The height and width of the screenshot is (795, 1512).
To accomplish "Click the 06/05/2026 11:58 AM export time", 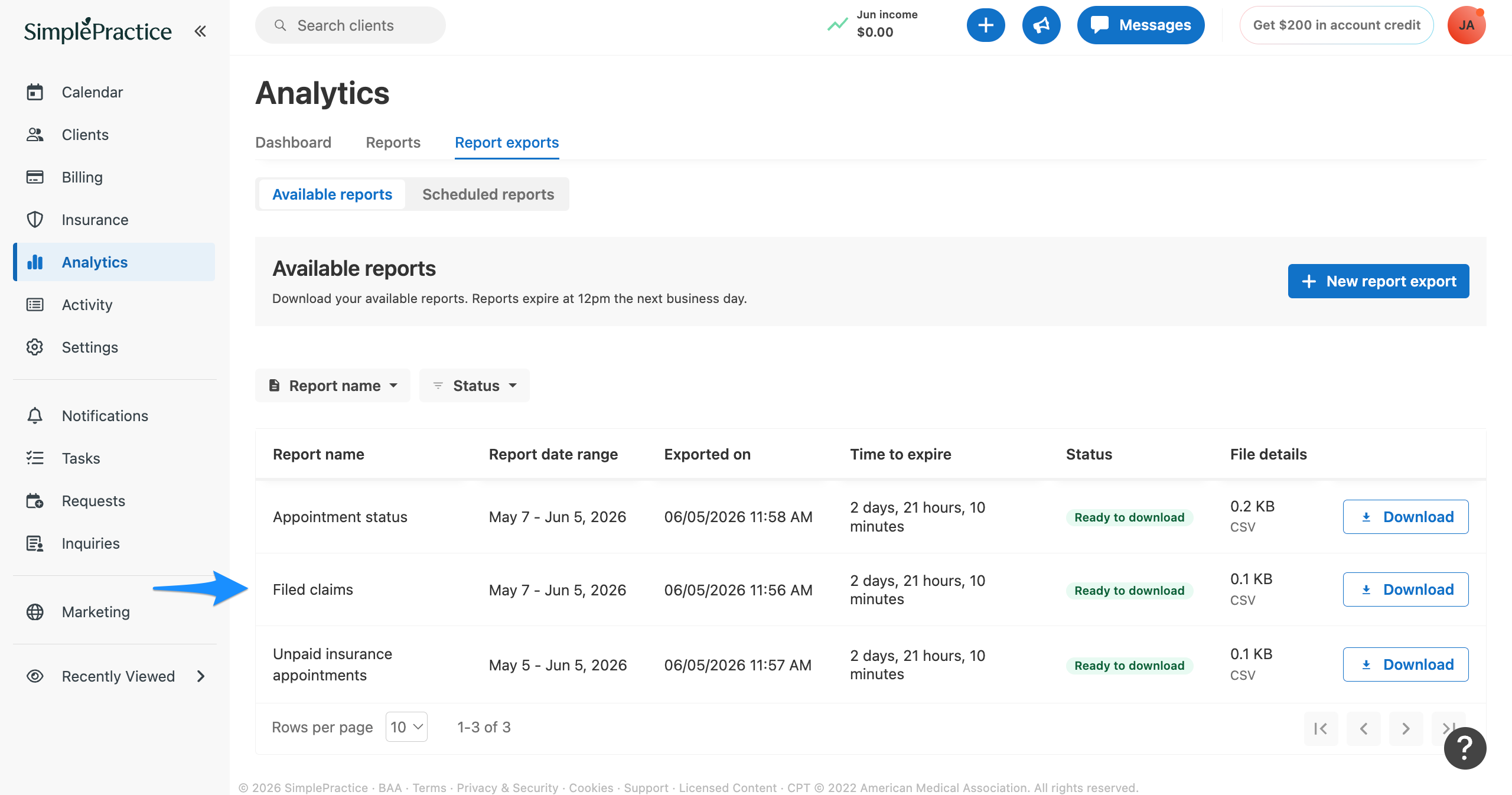I will click(738, 517).
